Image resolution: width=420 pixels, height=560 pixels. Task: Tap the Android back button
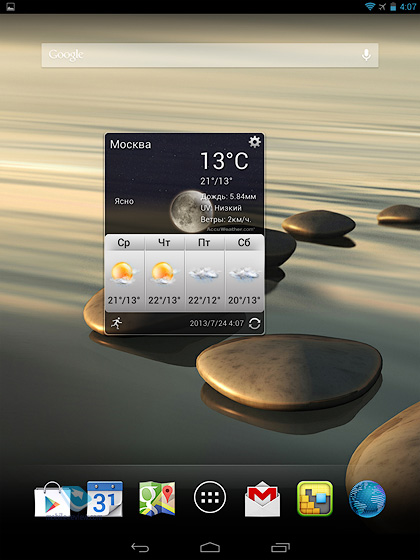tap(140, 547)
